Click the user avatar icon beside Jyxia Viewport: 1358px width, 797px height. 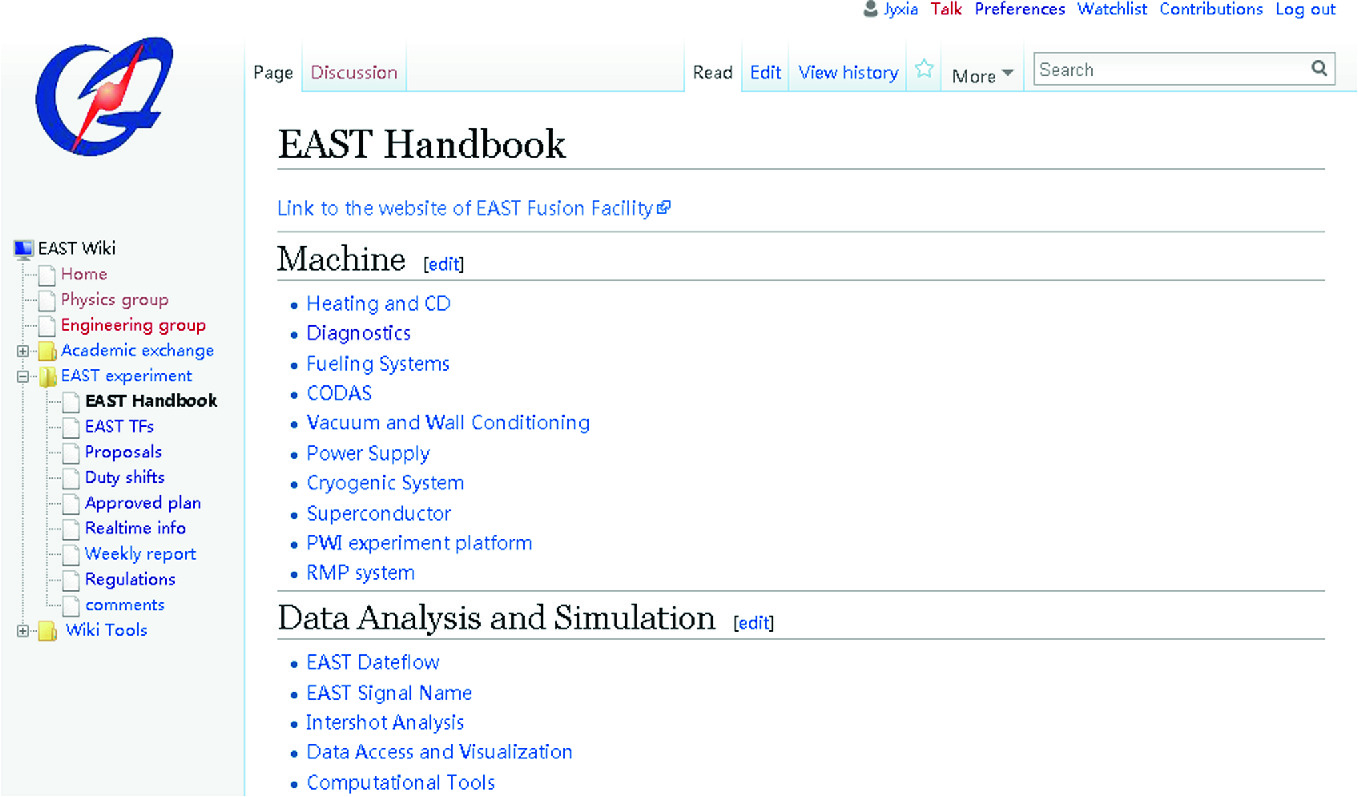tap(870, 10)
